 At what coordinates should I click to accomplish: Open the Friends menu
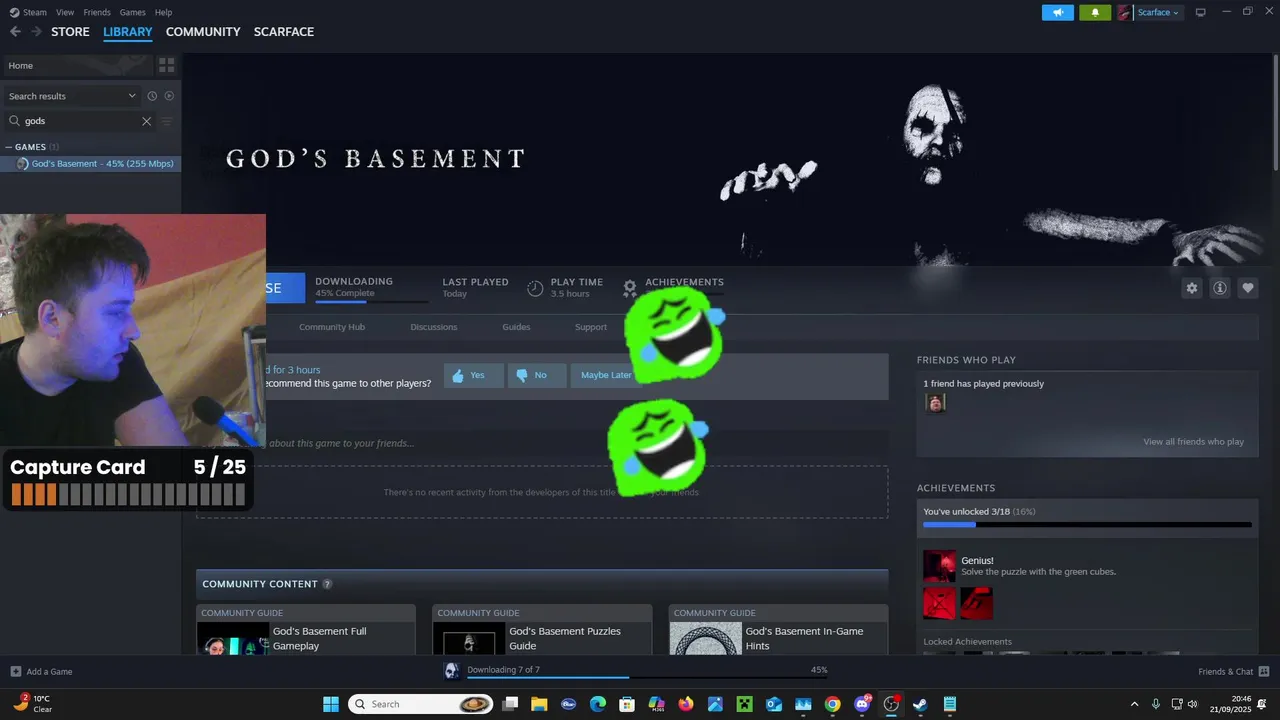coord(97,12)
